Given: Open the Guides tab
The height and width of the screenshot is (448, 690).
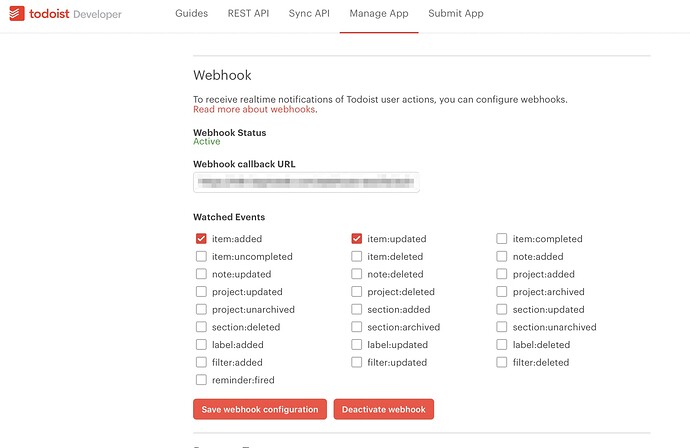Looking at the screenshot, I should coord(189,14).
